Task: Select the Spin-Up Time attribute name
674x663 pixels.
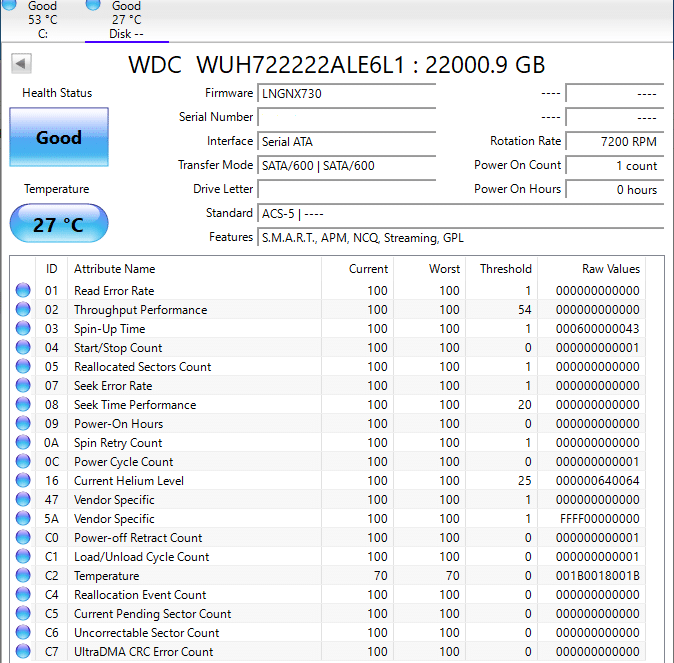Action: tap(110, 329)
